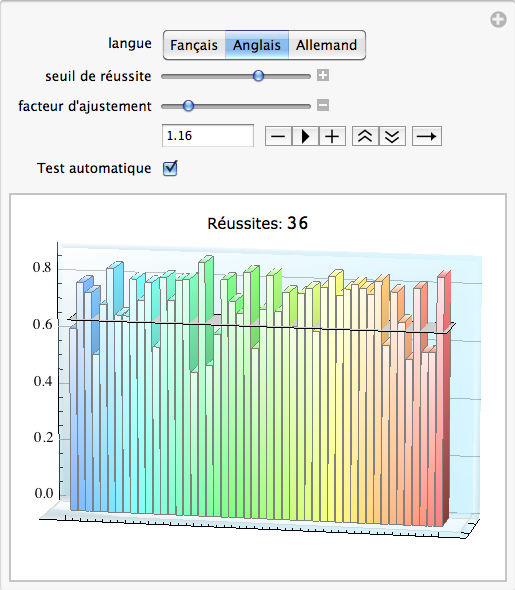Click the 1.16 value input field
The width and height of the screenshot is (515, 590).
(208, 135)
